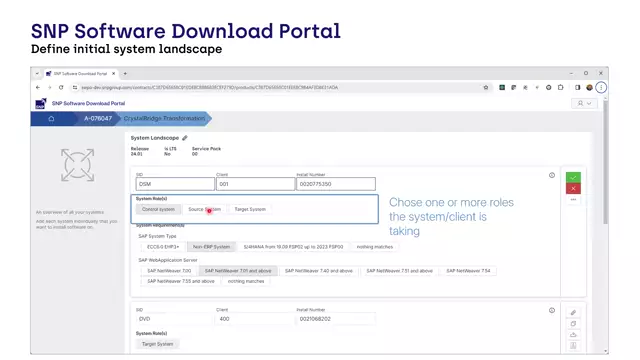
Task: Open the user account dropdown
Action: (584, 103)
